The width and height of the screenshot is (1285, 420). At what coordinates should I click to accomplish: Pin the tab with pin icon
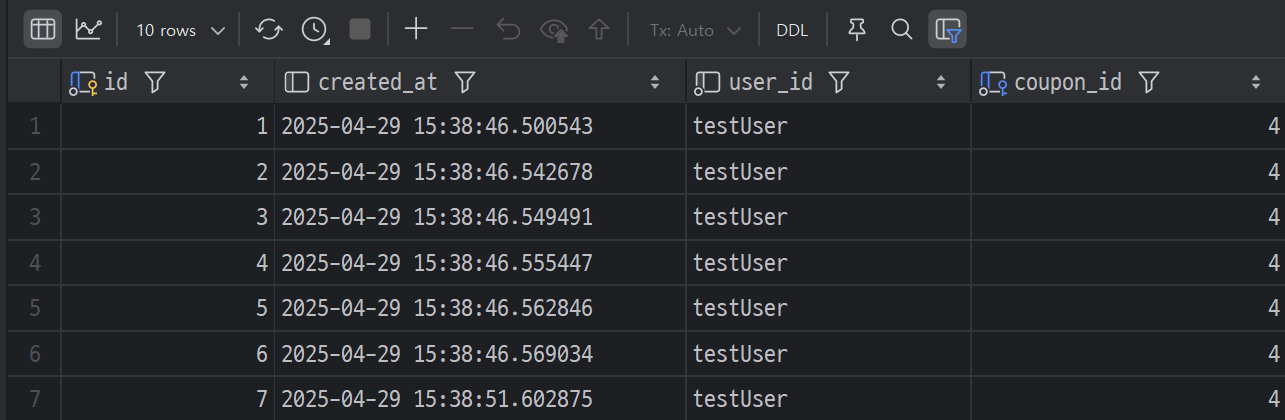[x=856, y=30]
